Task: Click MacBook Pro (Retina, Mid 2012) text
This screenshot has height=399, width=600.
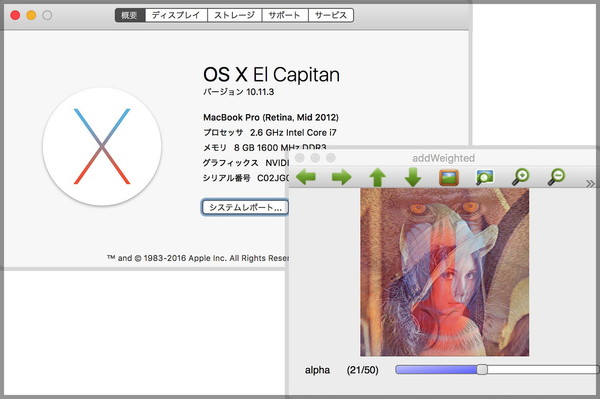Action: click(x=271, y=117)
